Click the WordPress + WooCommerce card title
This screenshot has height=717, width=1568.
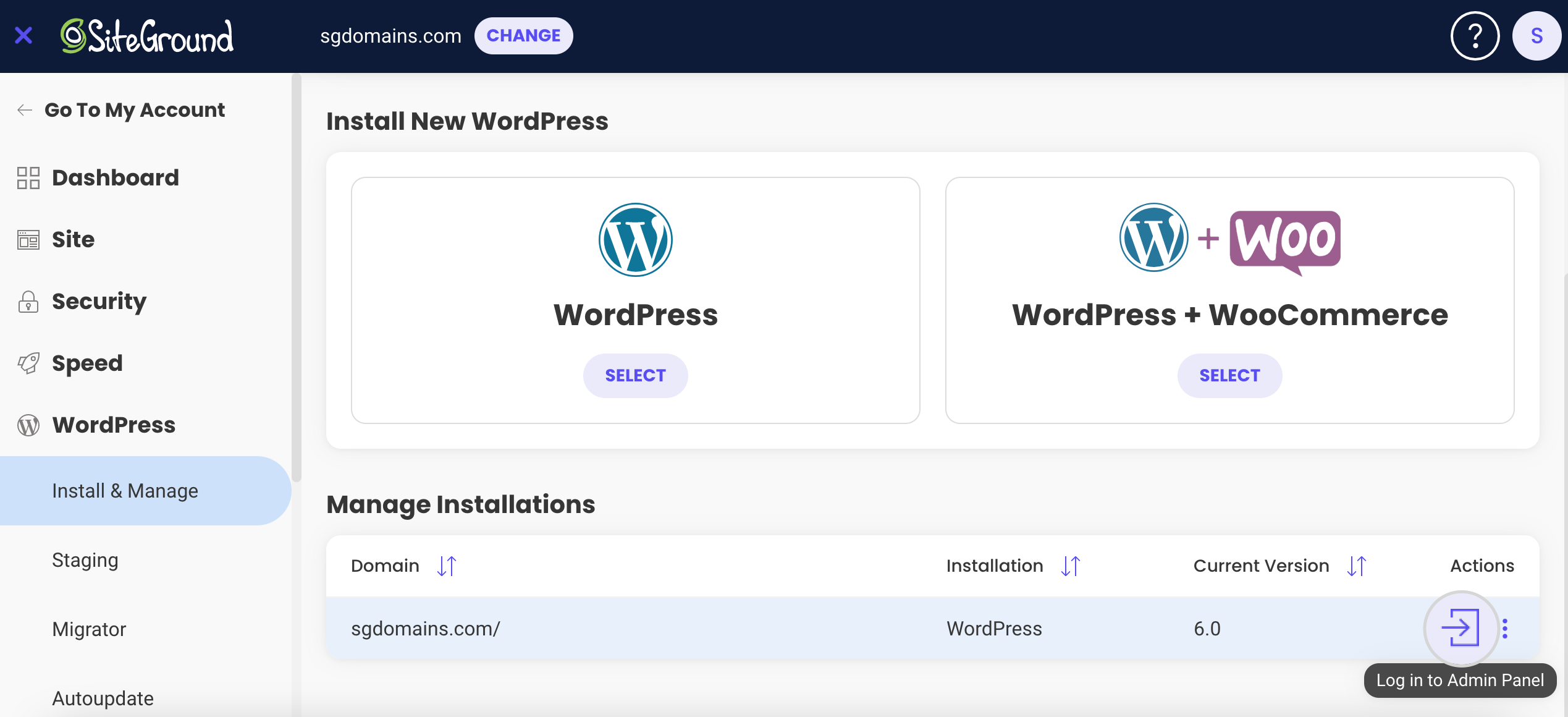(x=1229, y=315)
